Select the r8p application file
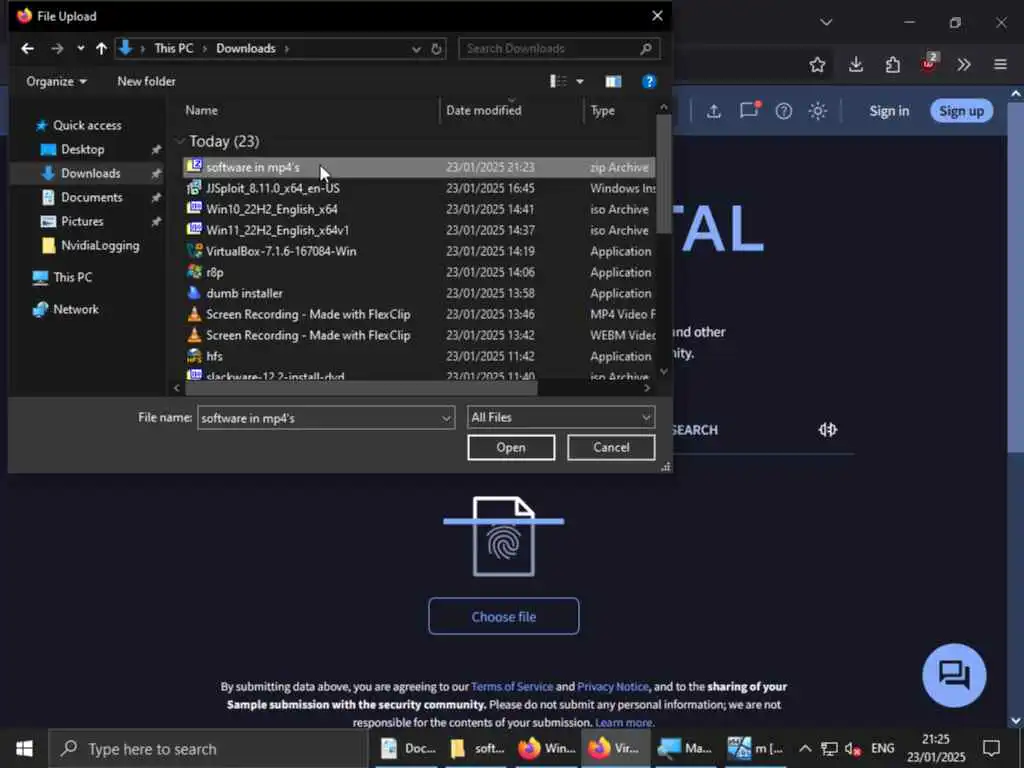Screen dimensions: 1024x768 tap(419, 272)
